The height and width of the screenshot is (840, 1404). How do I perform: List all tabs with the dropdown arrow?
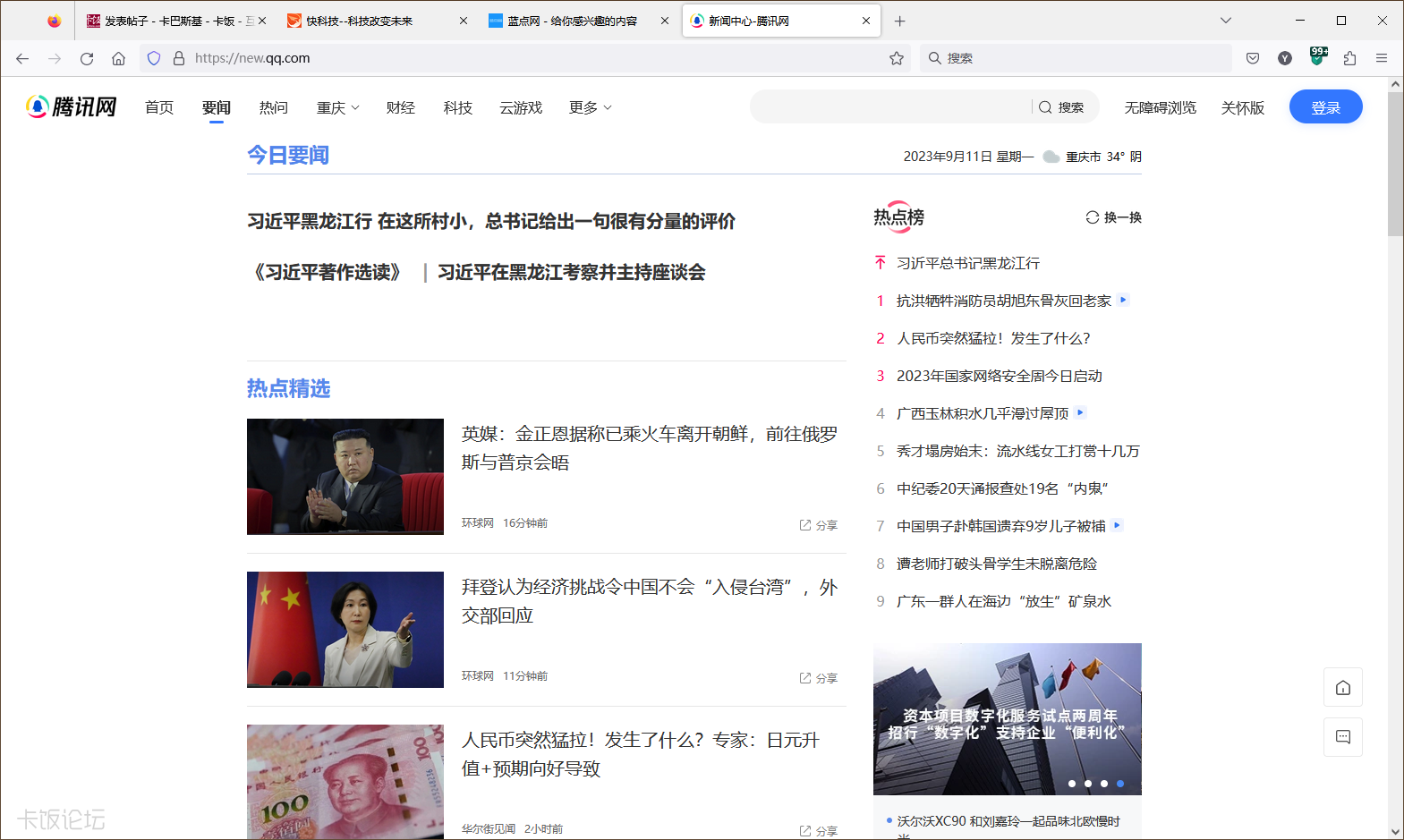click(x=1226, y=21)
